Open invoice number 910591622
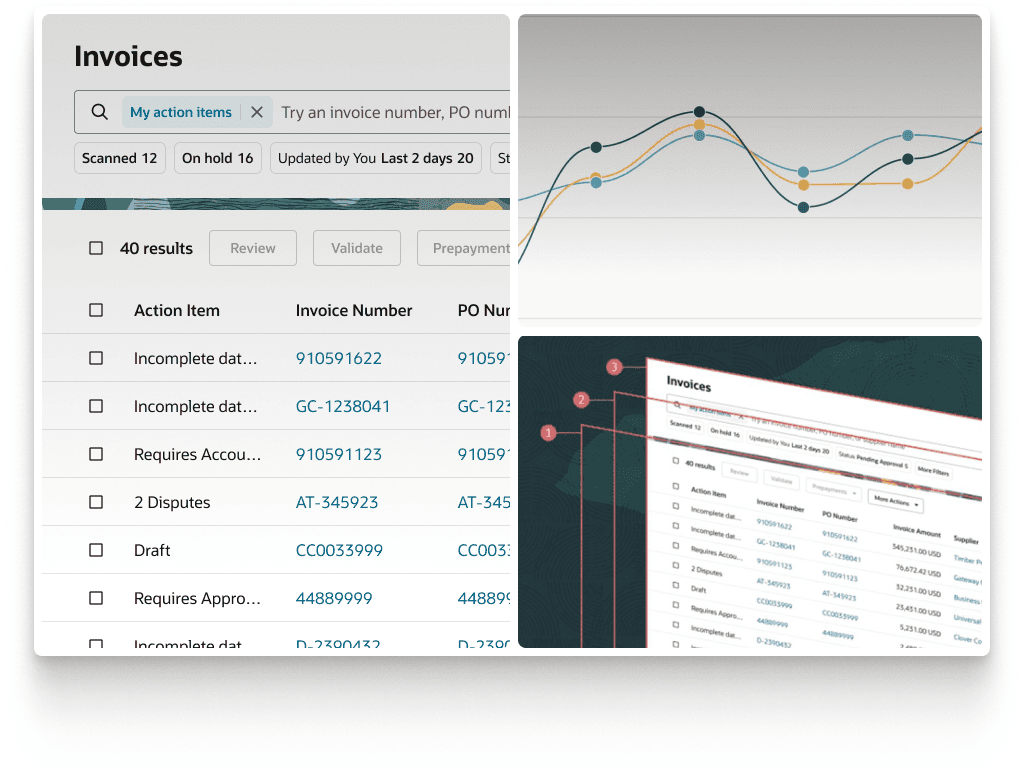This screenshot has width=1024, height=768. 338,358
